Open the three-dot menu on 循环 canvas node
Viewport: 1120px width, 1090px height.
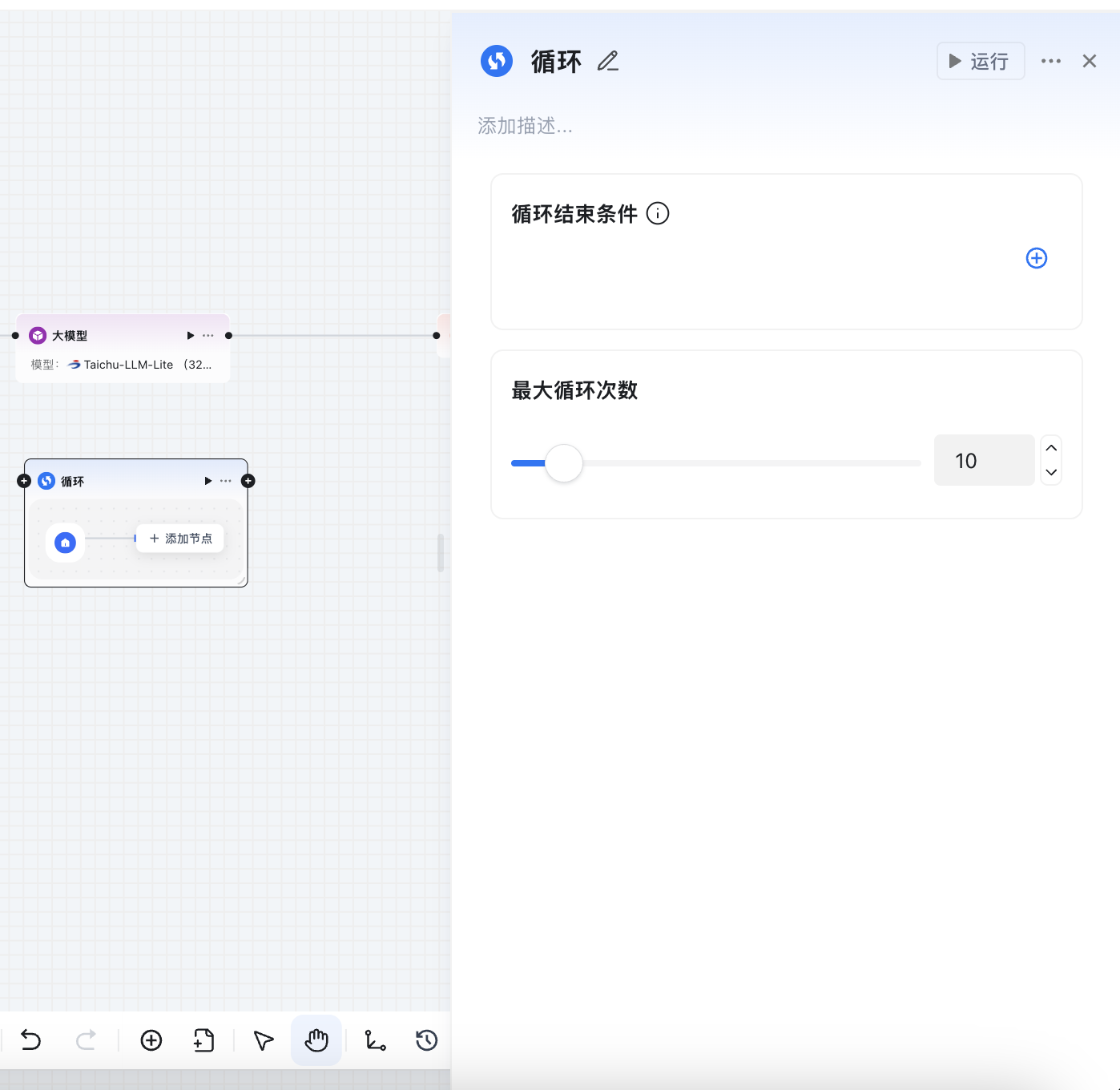click(x=226, y=481)
